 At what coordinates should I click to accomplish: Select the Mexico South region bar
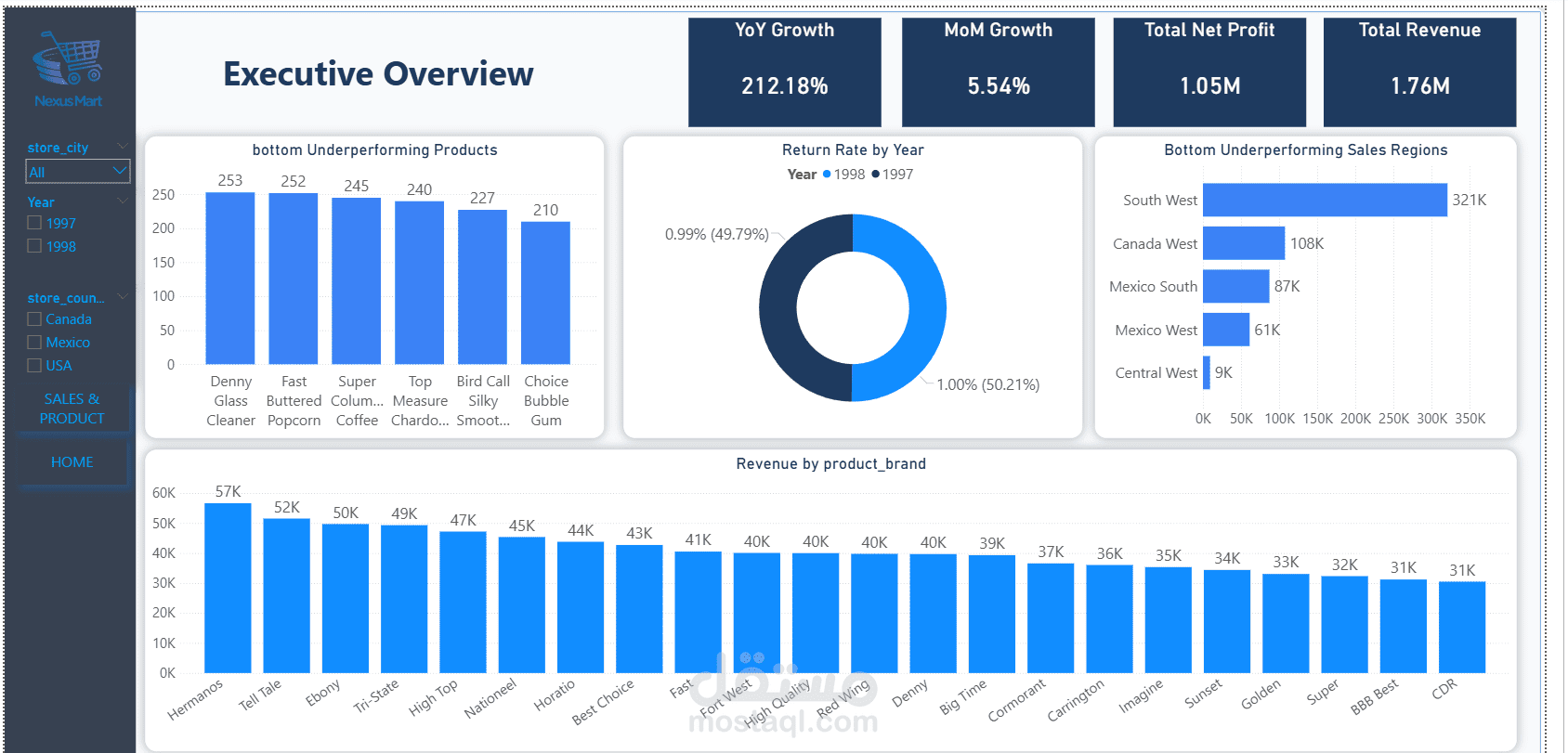pyautogui.click(x=1236, y=286)
